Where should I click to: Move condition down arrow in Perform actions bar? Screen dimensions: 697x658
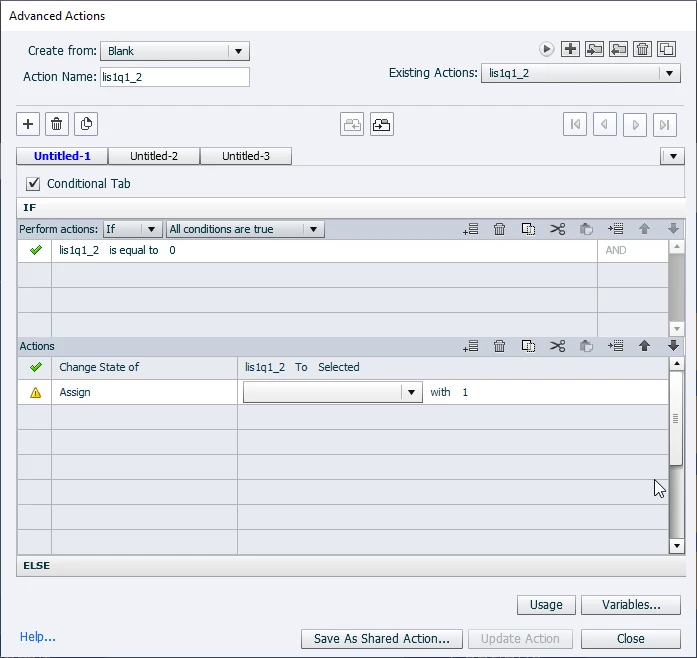click(x=673, y=229)
